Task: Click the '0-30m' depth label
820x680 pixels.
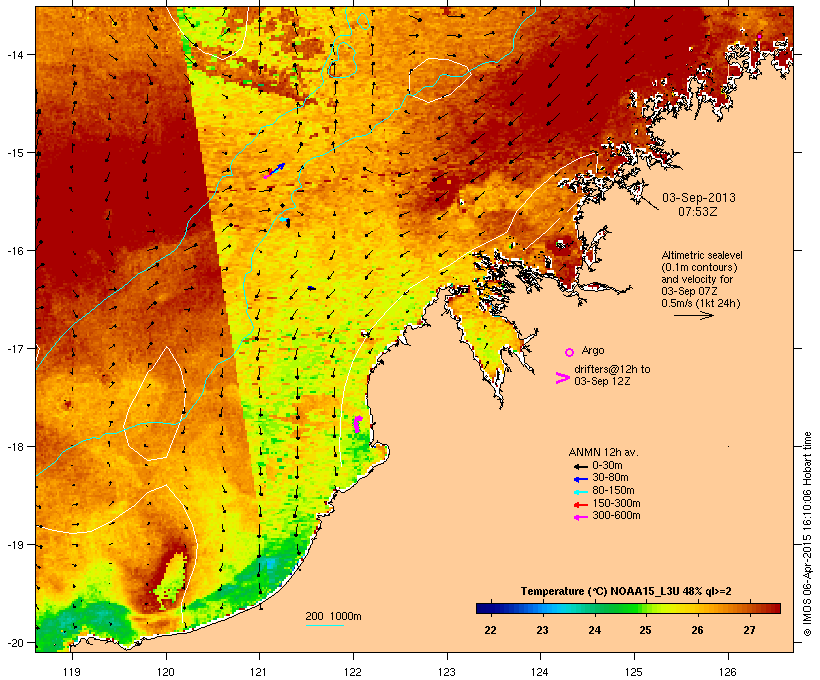Action: (607, 466)
